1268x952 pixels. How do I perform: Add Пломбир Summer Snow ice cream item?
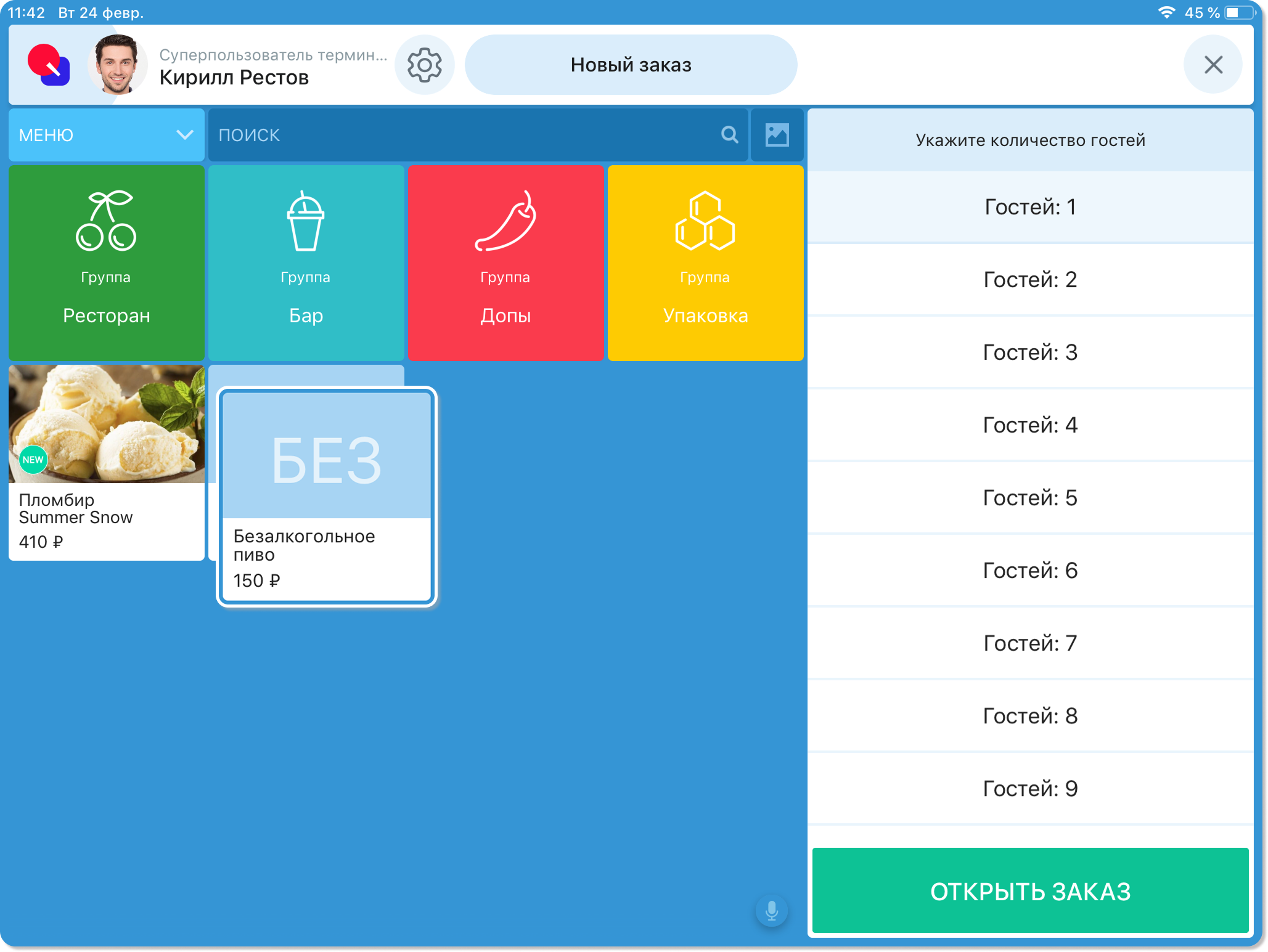pos(107,462)
